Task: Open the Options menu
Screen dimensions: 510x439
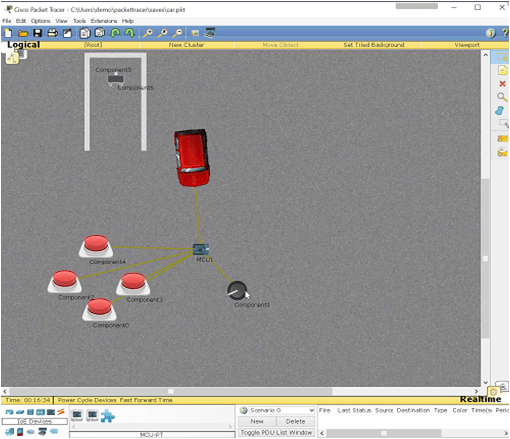Action: tap(41, 21)
